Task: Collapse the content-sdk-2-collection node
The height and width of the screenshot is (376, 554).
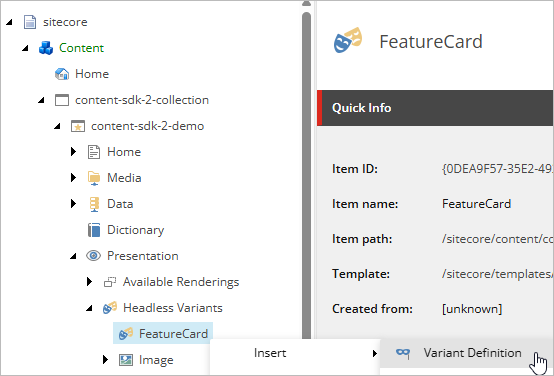Action: 41,100
